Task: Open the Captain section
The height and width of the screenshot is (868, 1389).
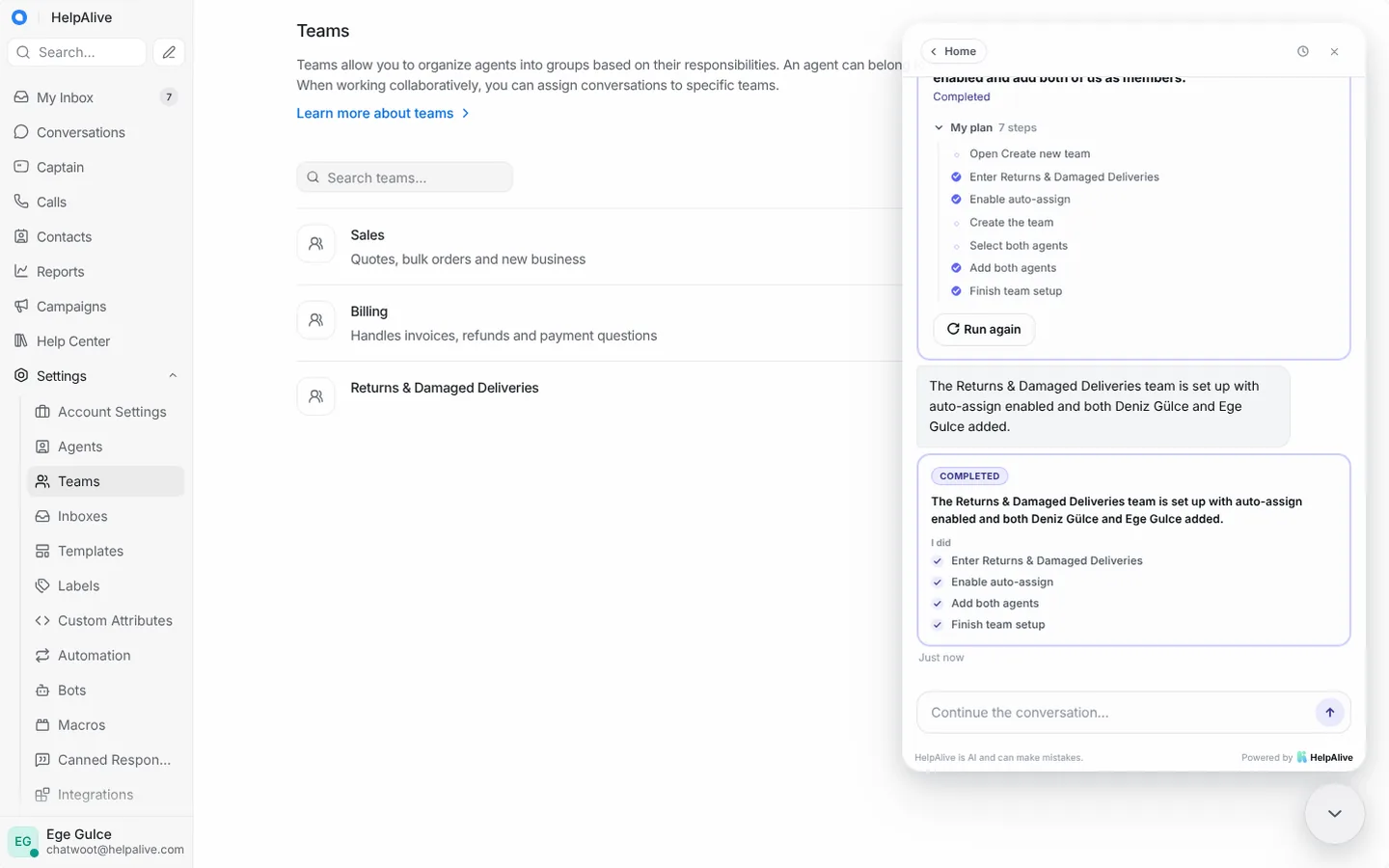Action: click(96, 167)
